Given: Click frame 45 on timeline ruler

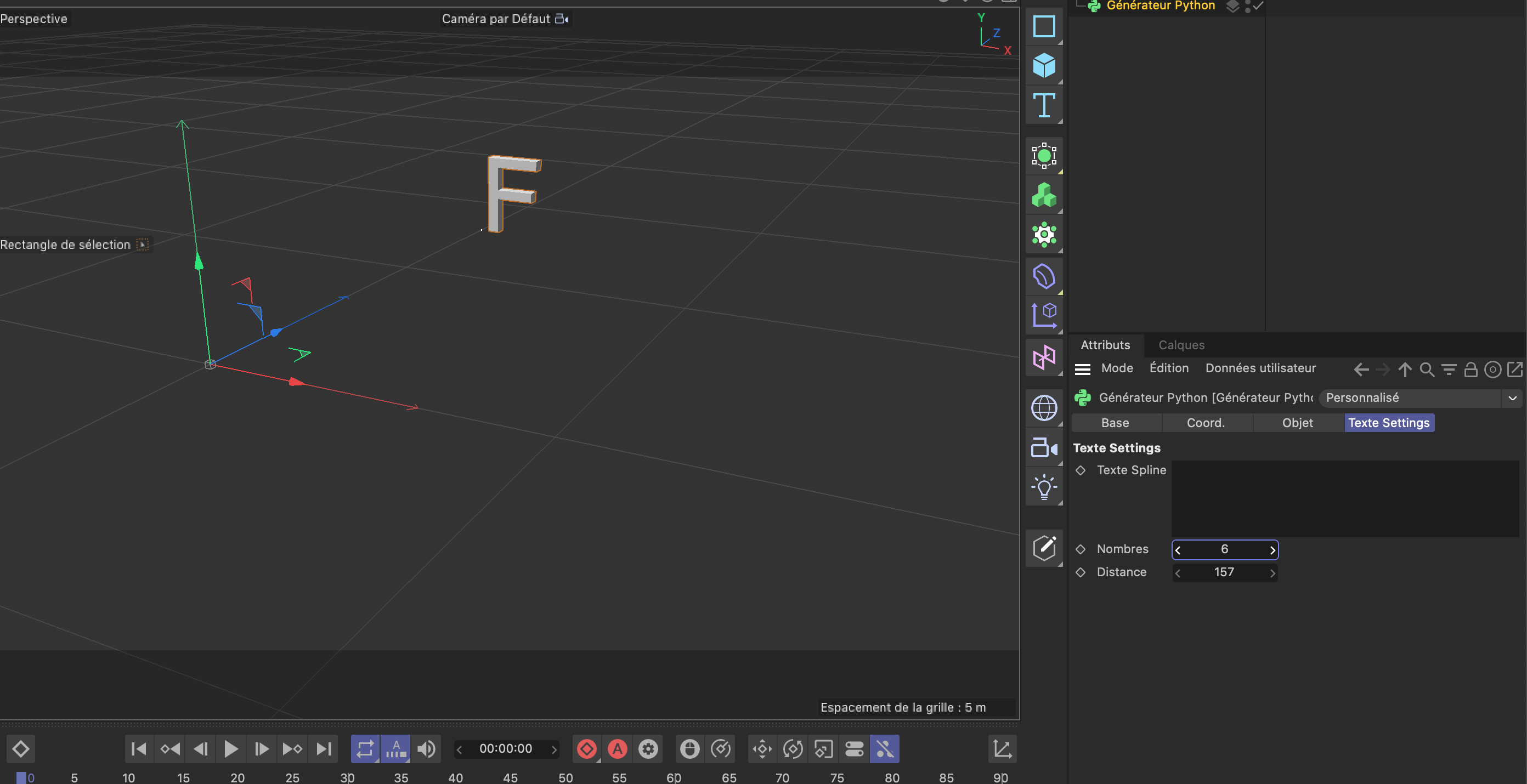Looking at the screenshot, I should [x=510, y=777].
